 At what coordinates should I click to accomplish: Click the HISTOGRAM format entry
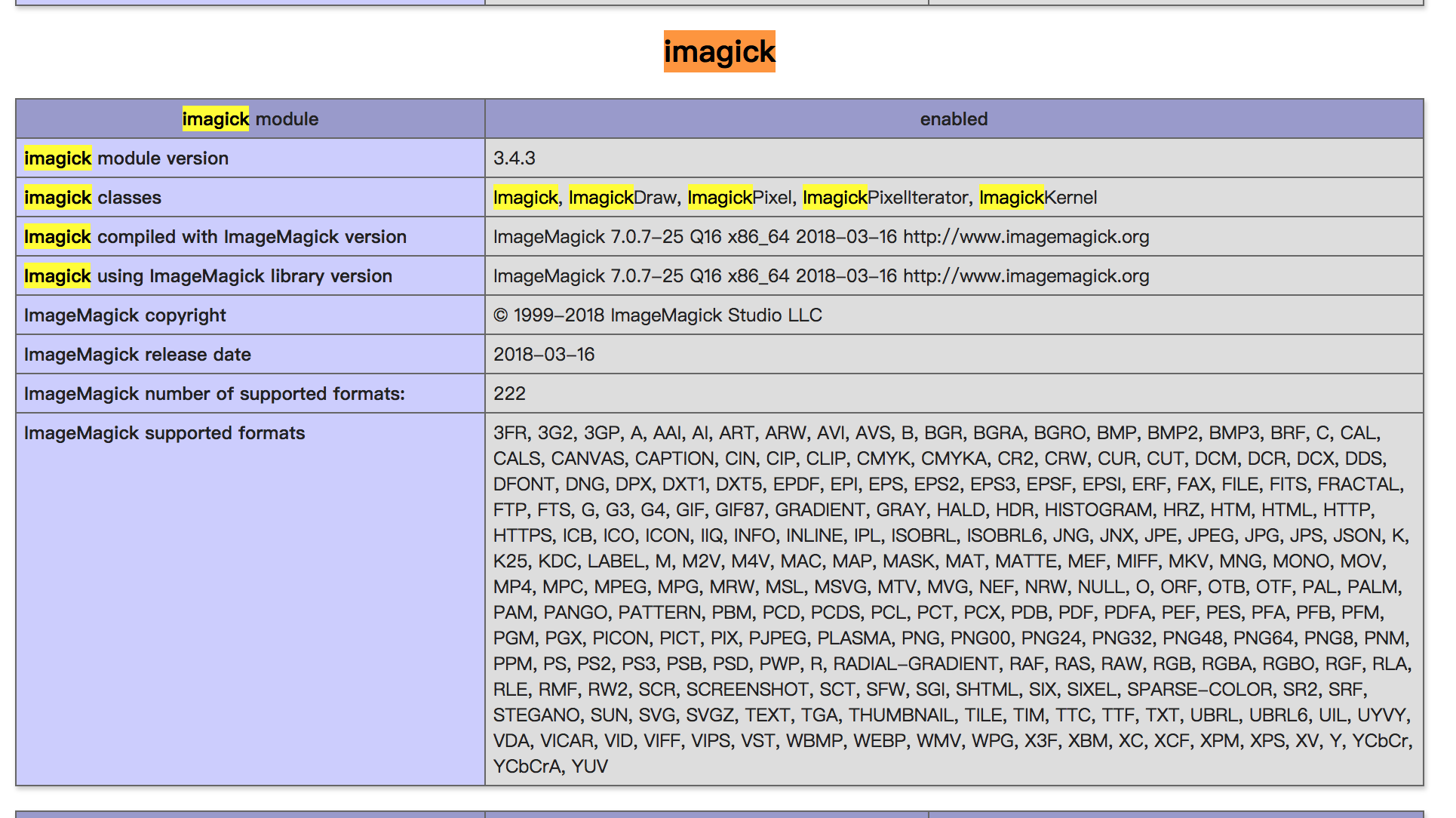point(1098,510)
